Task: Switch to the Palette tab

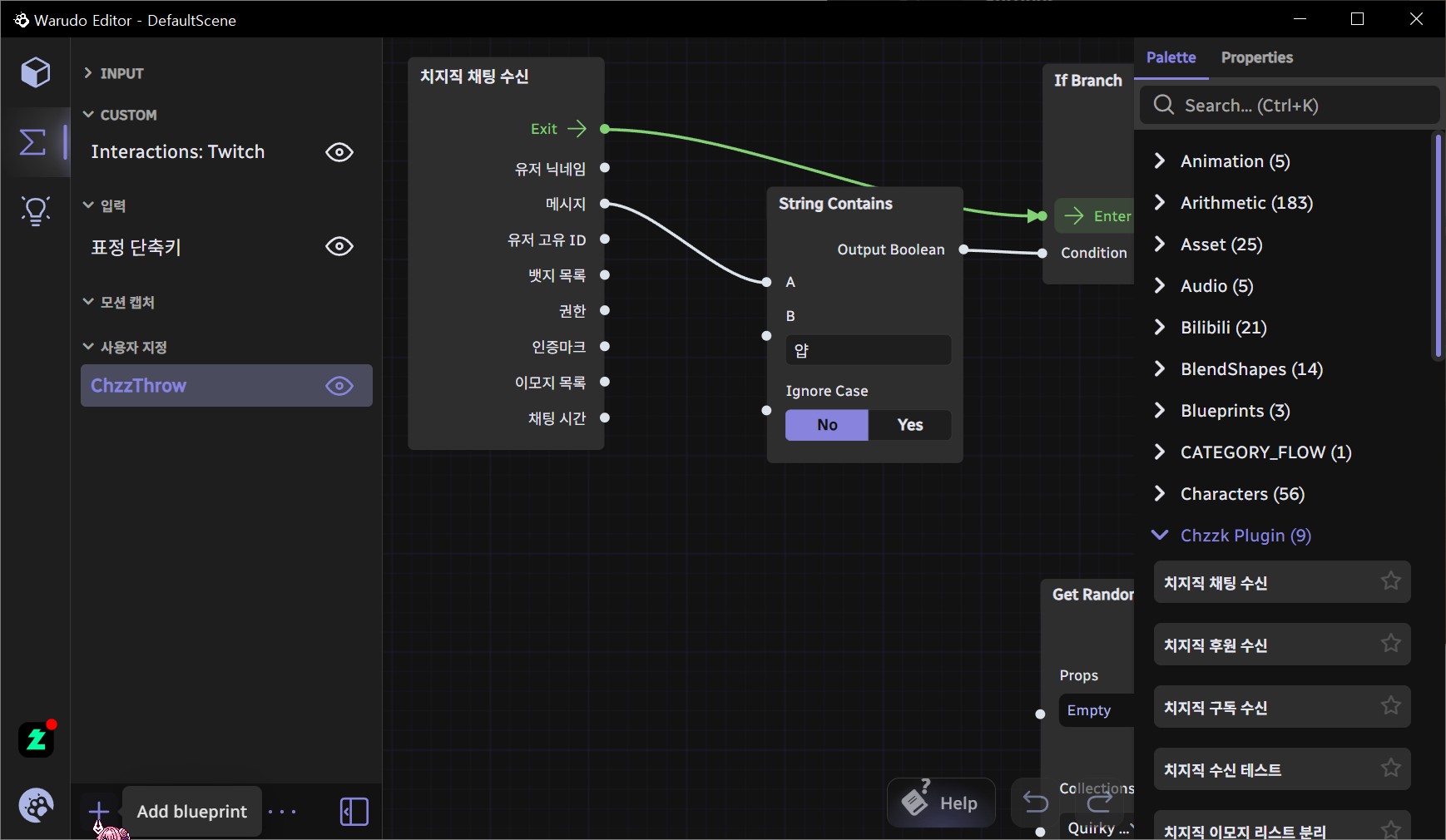Action: 1171,57
